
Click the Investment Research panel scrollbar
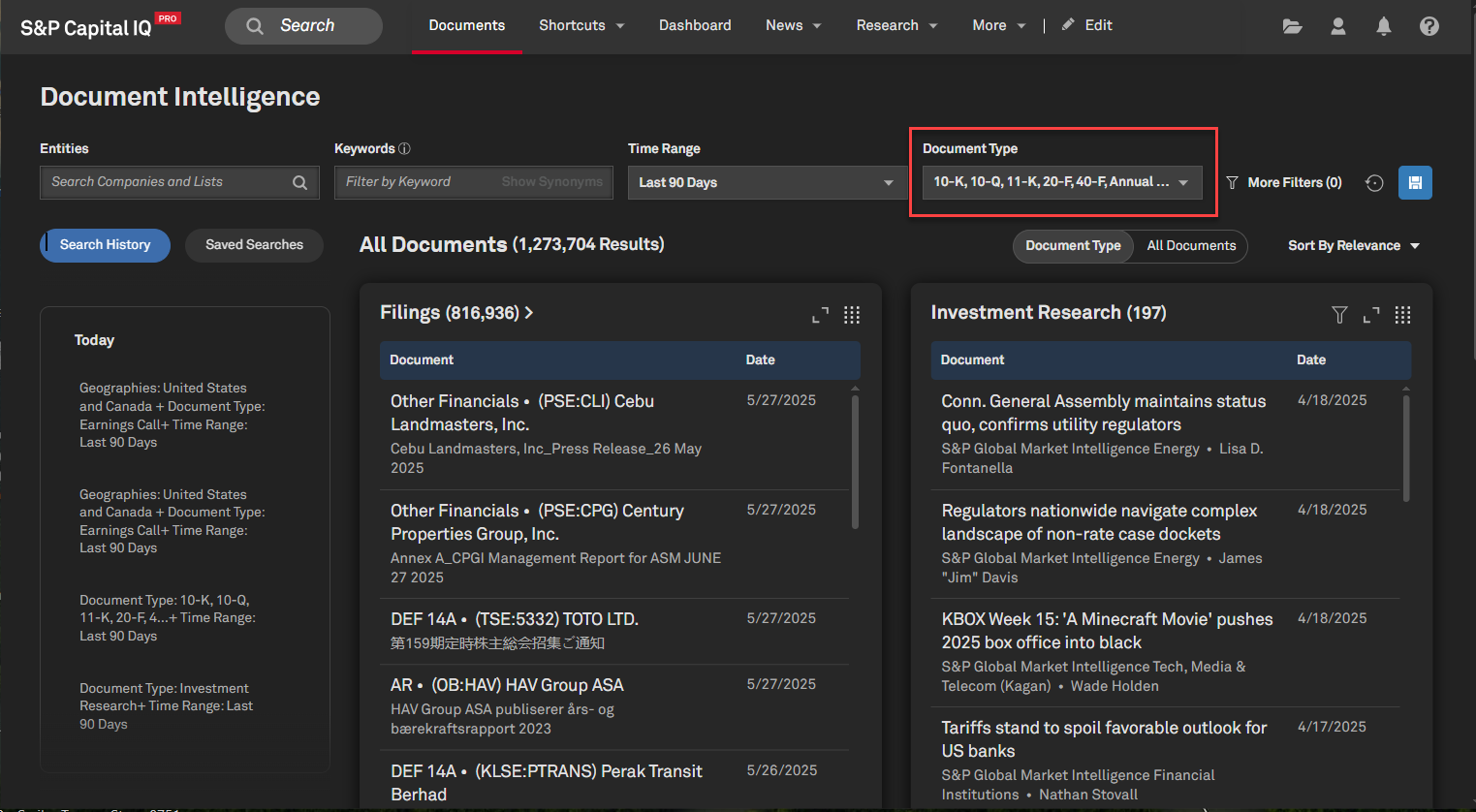[x=1406, y=448]
